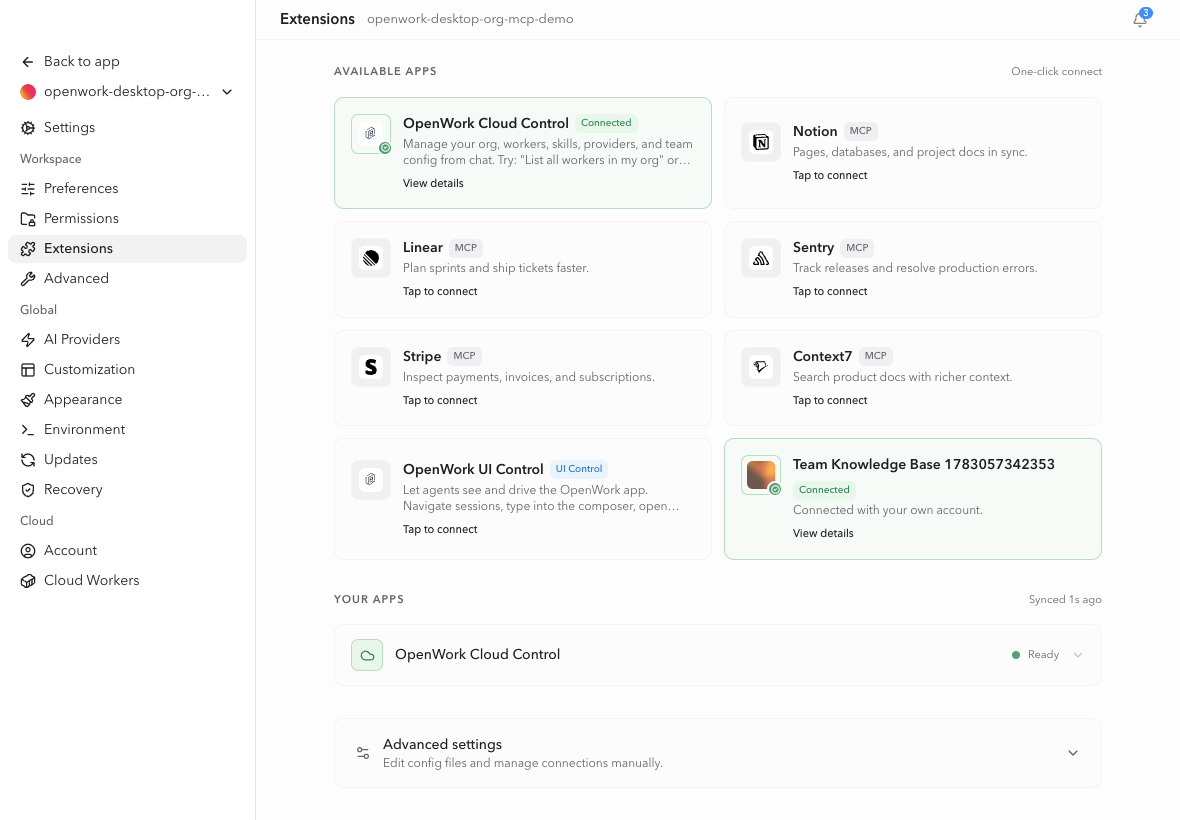Click the Environment terminal icon

click(28, 430)
